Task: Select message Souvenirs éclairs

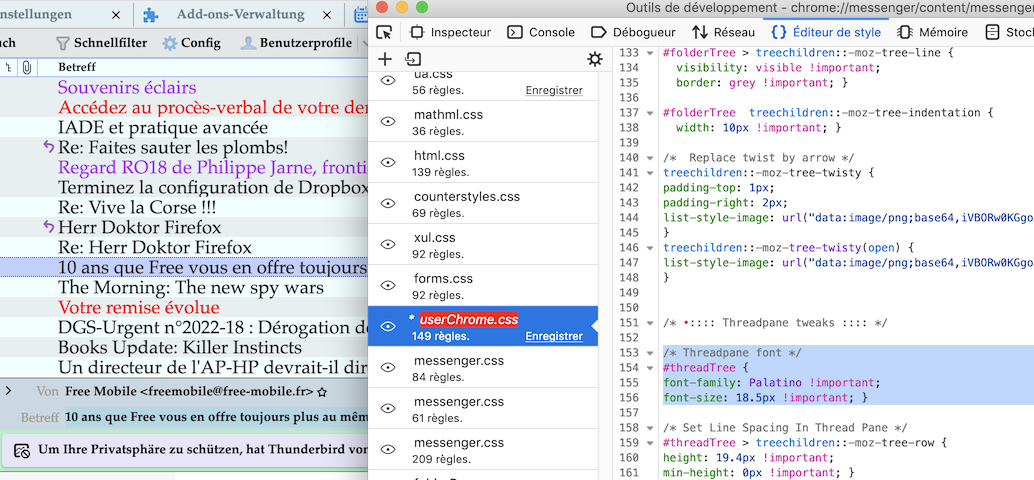Action: (127, 87)
